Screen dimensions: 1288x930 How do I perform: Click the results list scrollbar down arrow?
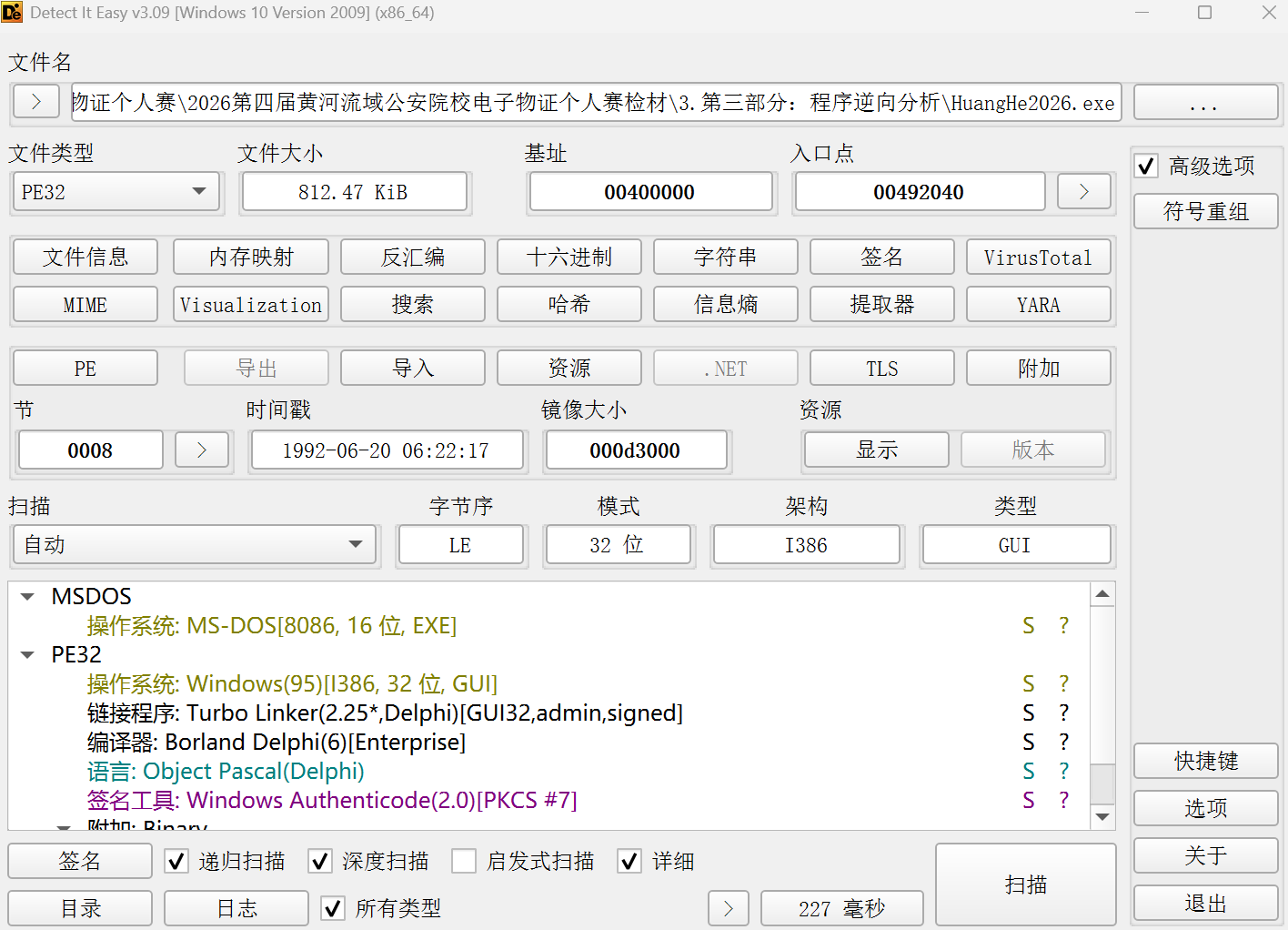pos(1102,816)
